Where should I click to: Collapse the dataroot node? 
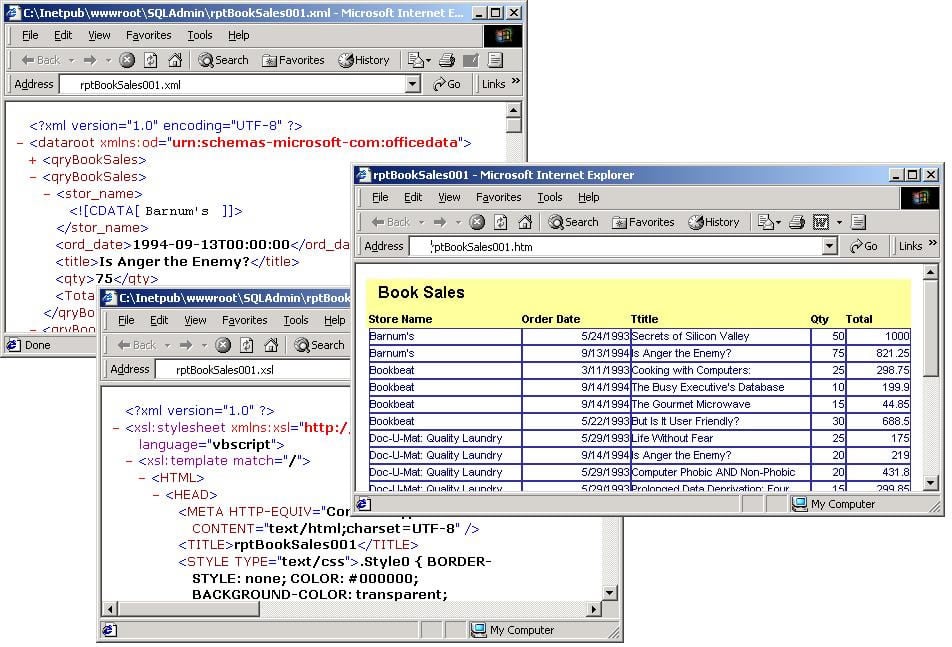pos(20,143)
